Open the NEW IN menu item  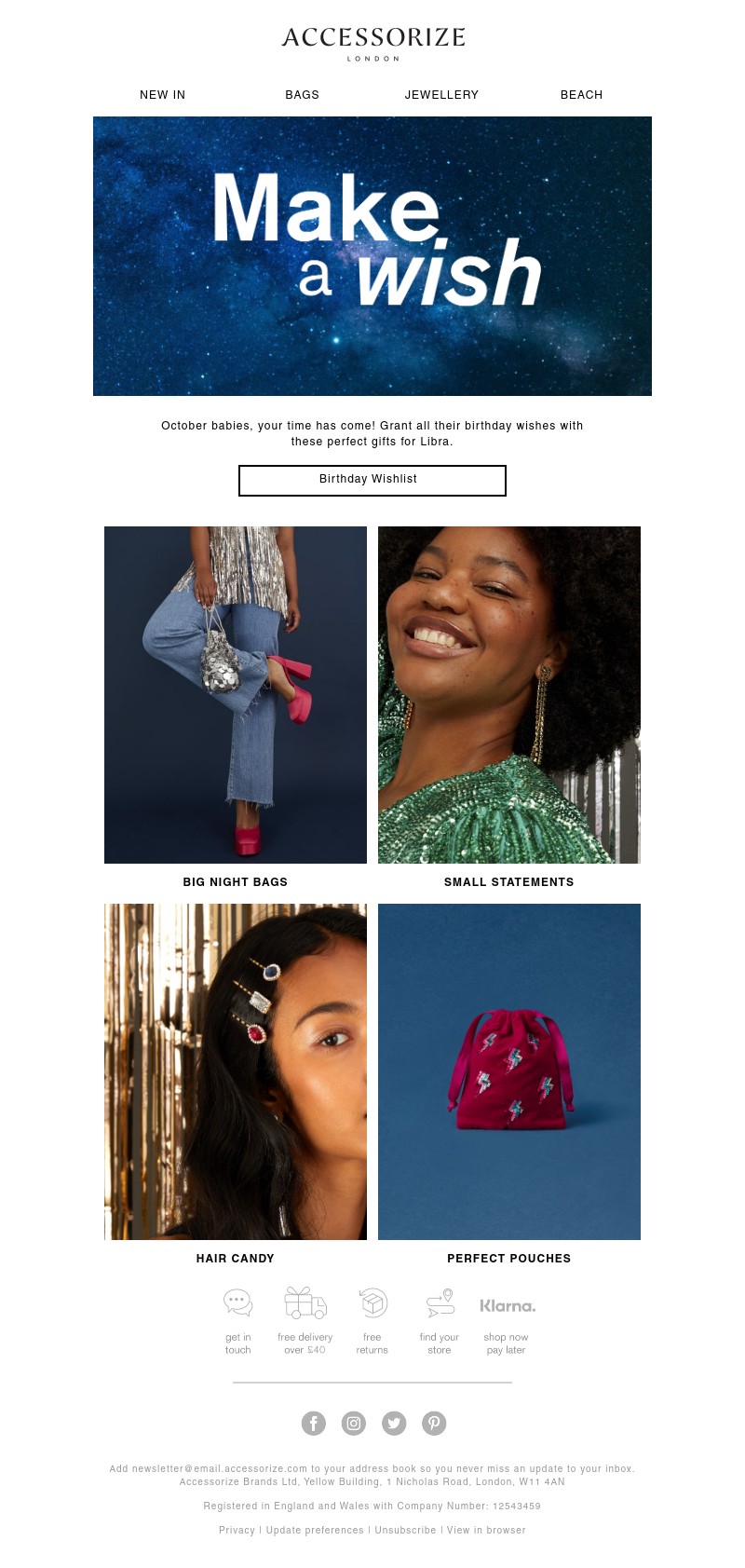pos(163,95)
